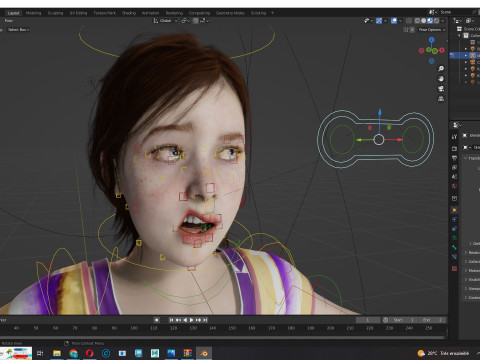Open Google Chrome from taskbar
Image resolution: width=480 pixels, height=360 pixels.
[73, 353]
